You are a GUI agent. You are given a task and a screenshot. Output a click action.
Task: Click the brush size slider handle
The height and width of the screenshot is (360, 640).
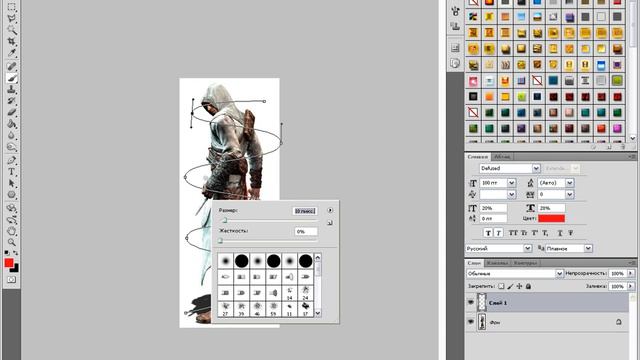point(224,220)
